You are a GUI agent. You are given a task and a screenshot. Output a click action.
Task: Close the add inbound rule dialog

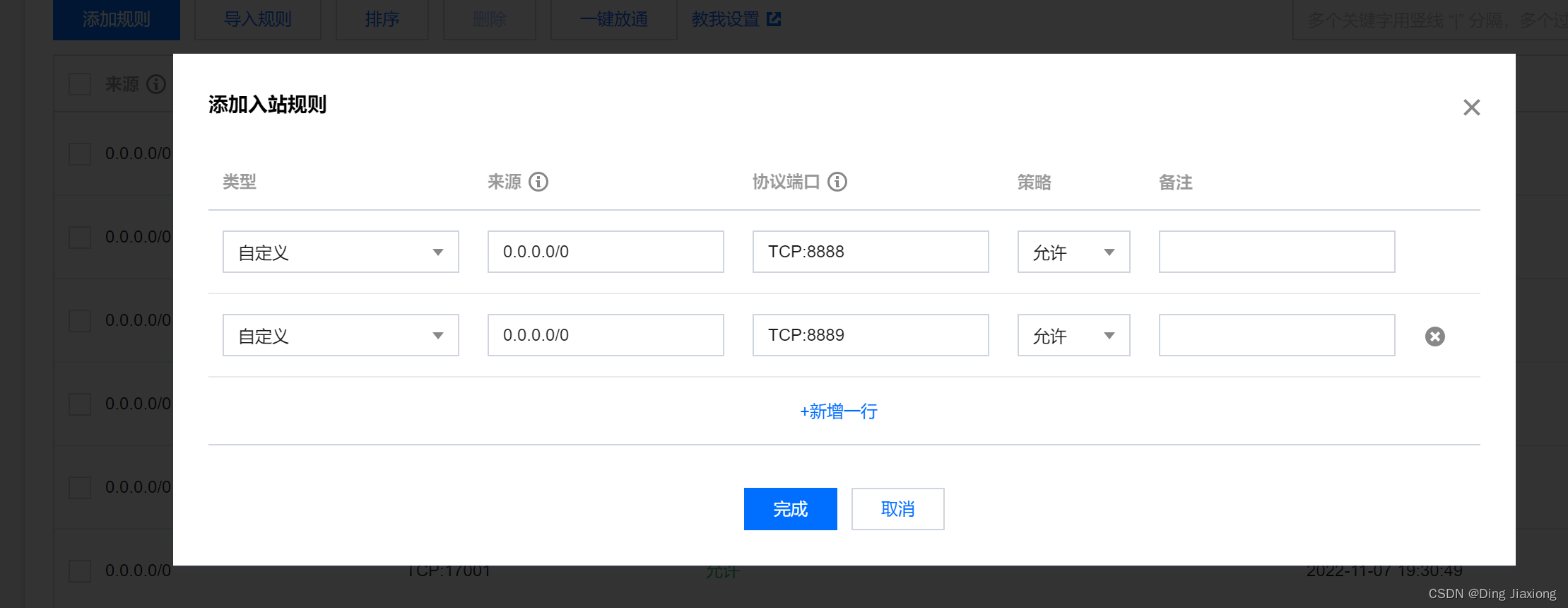(x=1471, y=107)
